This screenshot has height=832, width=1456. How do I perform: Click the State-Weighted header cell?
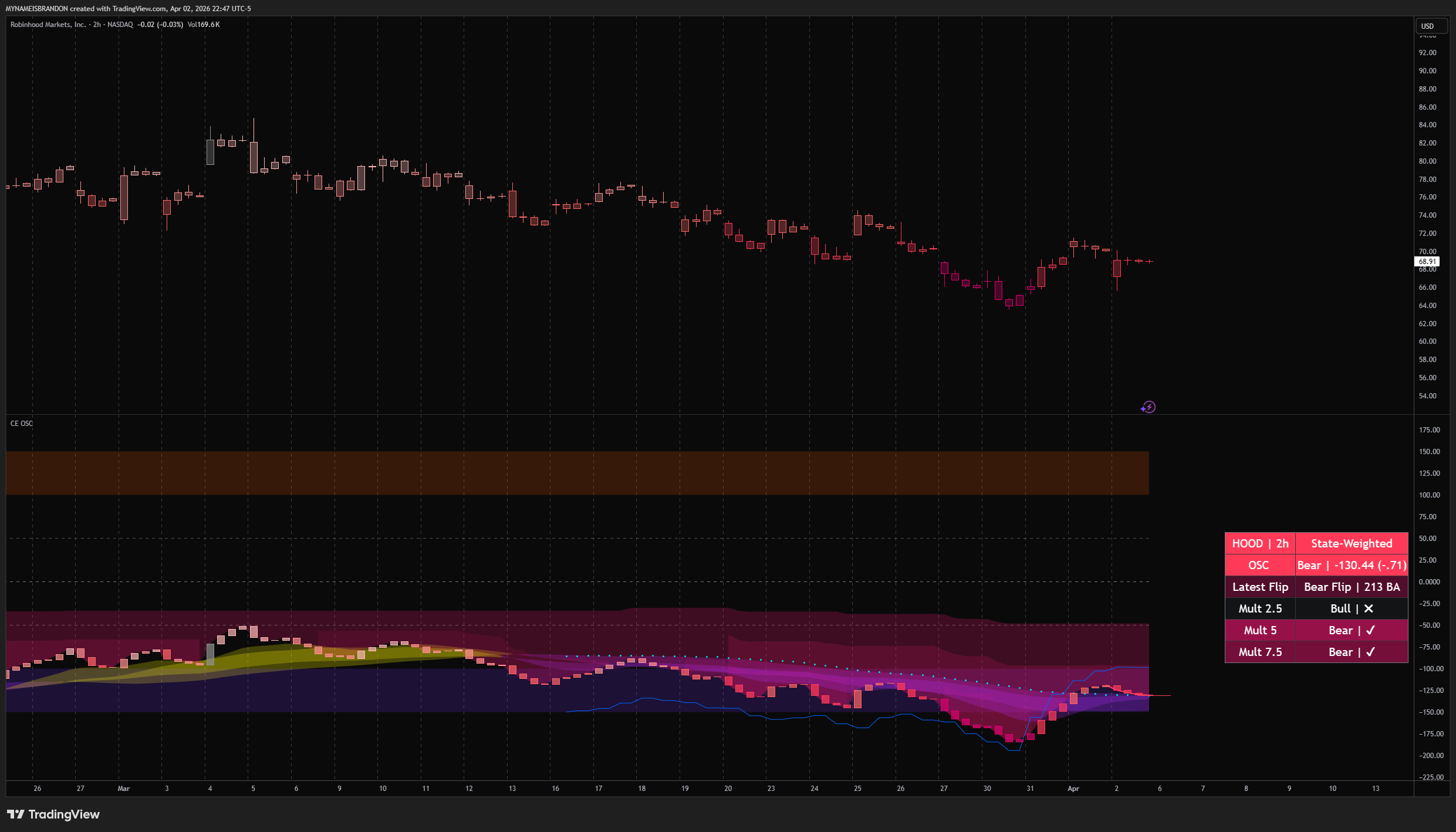[1352, 543]
